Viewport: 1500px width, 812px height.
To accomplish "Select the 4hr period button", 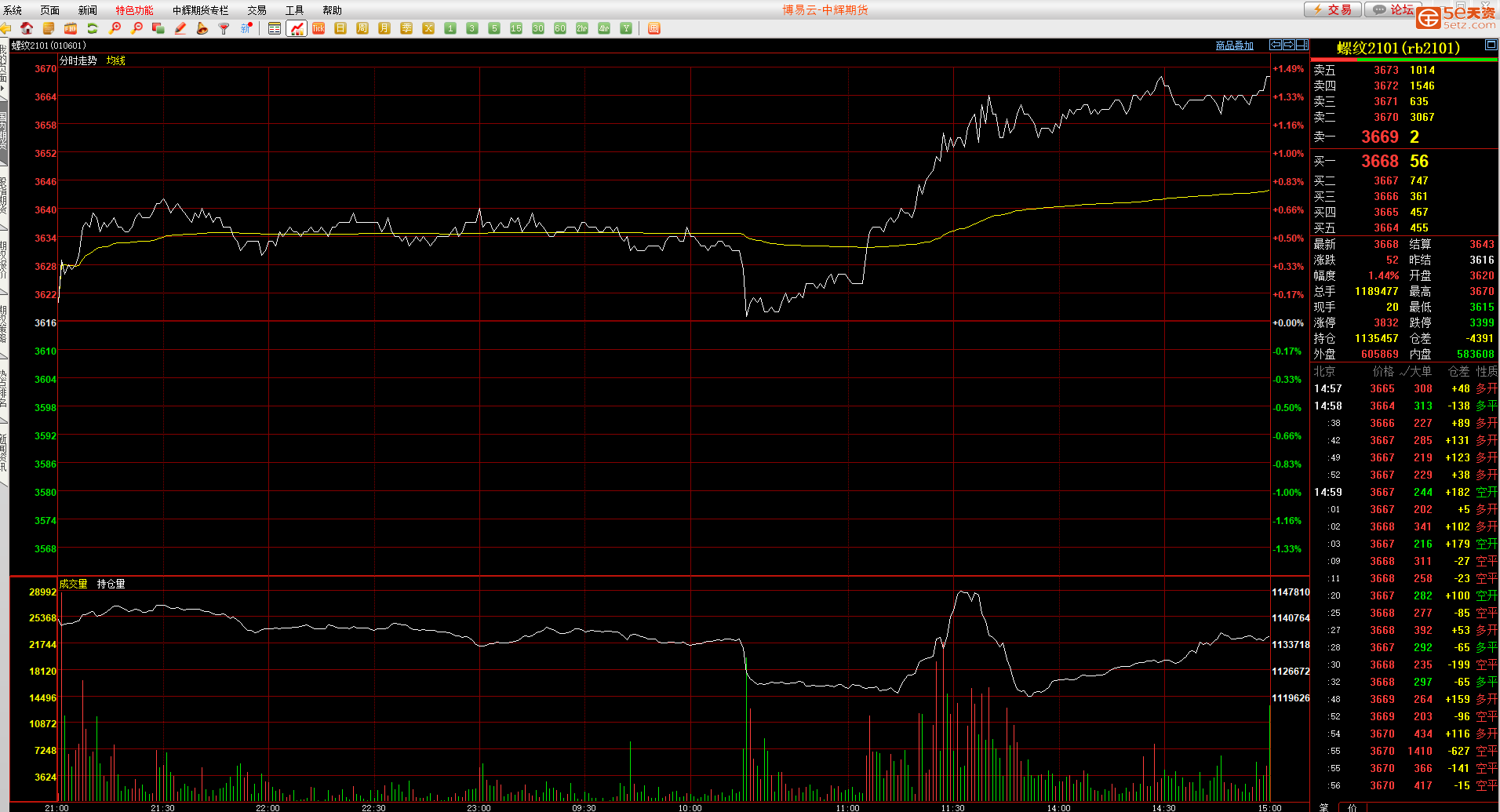I will coord(604,28).
